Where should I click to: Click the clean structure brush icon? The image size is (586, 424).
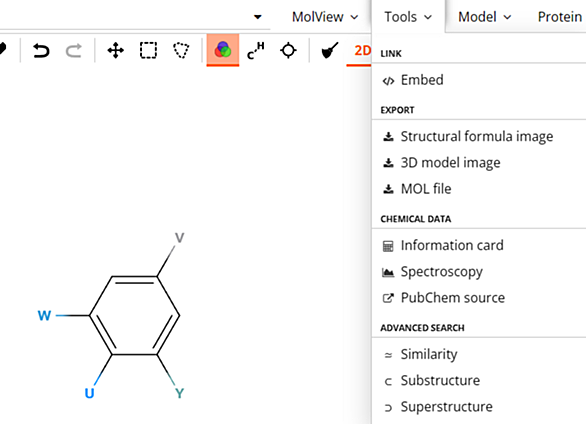(330, 50)
